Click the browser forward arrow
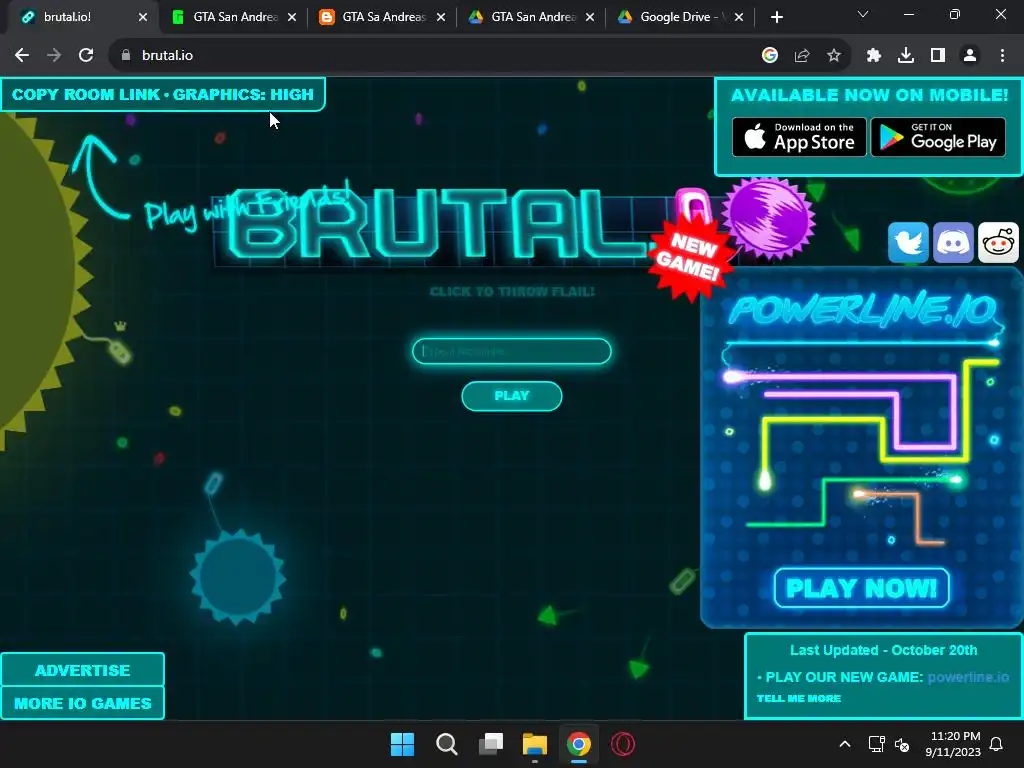Viewport: 1024px width, 768px height. (54, 56)
